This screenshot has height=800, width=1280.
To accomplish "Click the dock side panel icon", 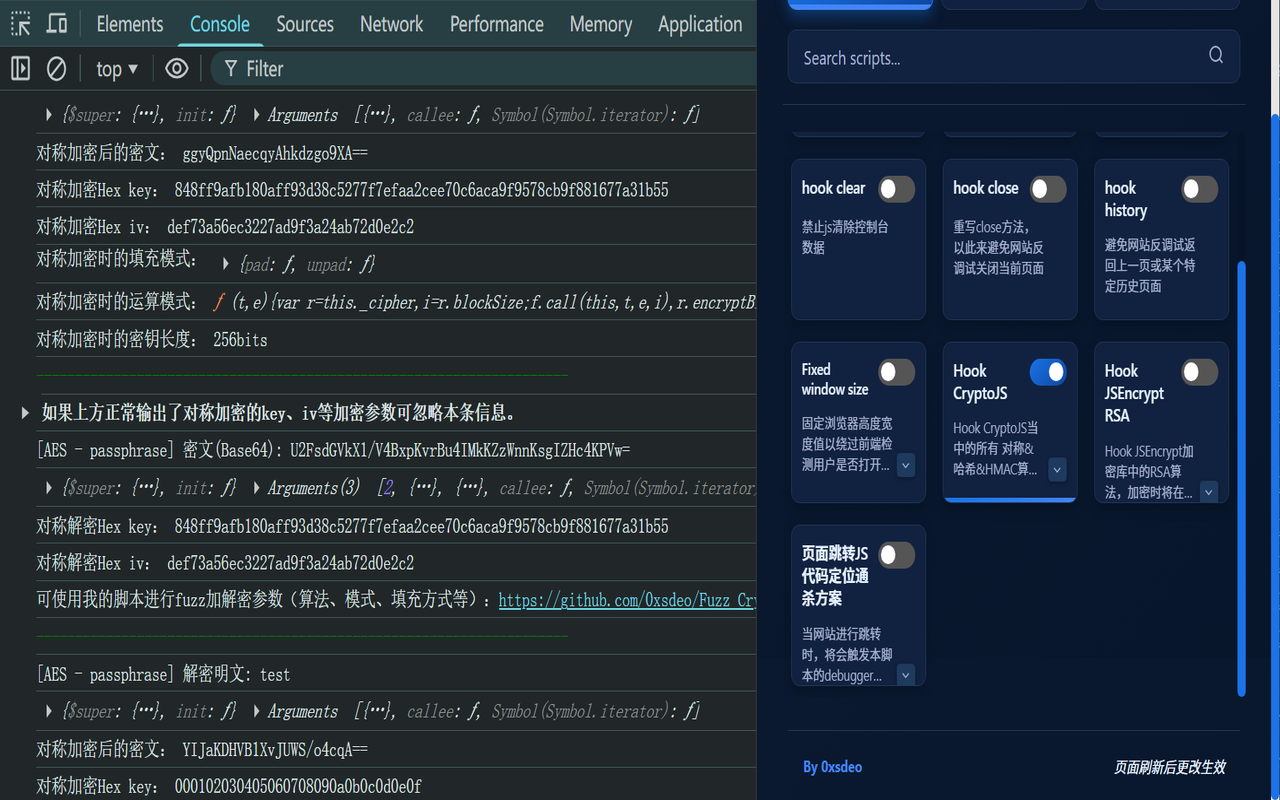I will (20, 68).
